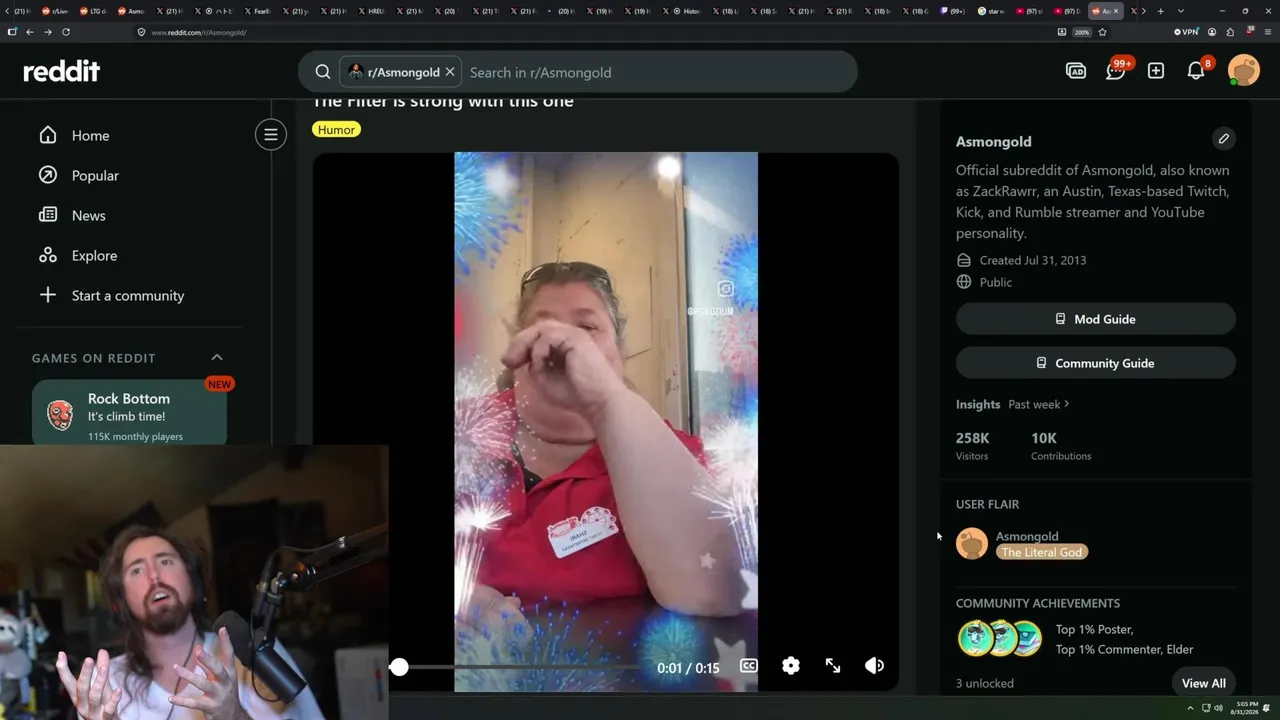Click the search magnifier icon

coord(323,72)
